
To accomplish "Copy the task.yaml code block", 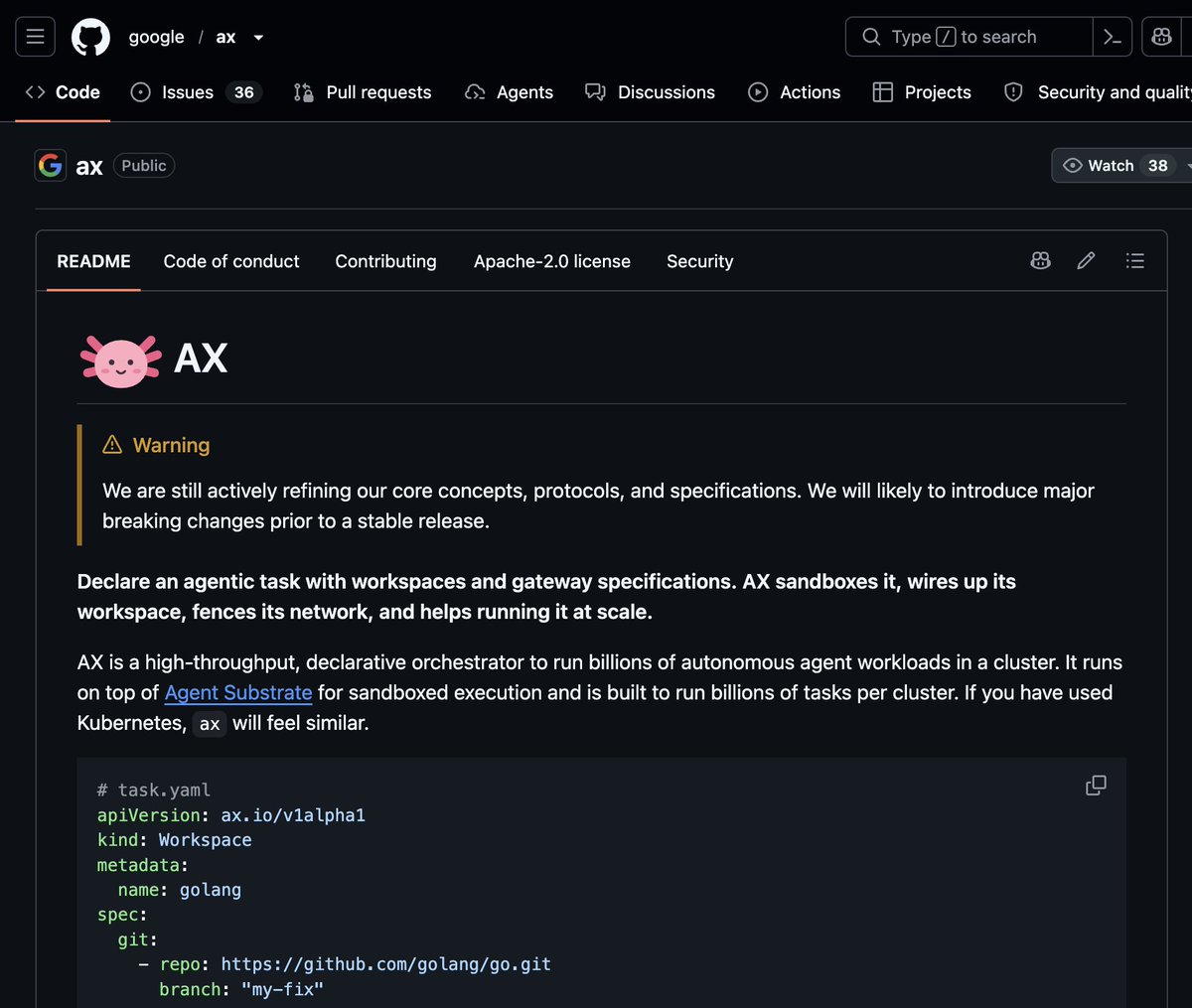I will pos(1096,786).
